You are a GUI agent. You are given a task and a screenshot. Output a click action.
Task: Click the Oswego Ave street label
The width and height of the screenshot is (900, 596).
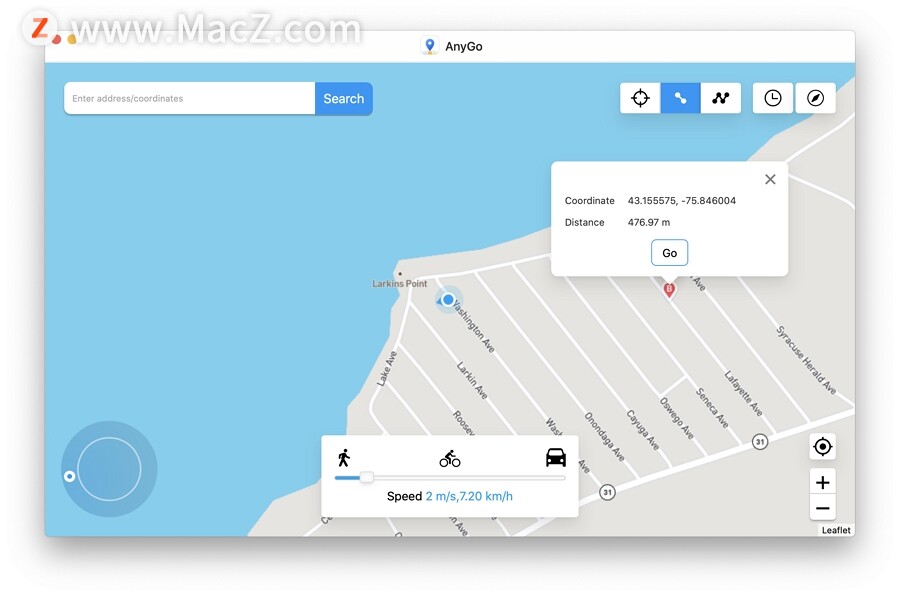pos(677,418)
